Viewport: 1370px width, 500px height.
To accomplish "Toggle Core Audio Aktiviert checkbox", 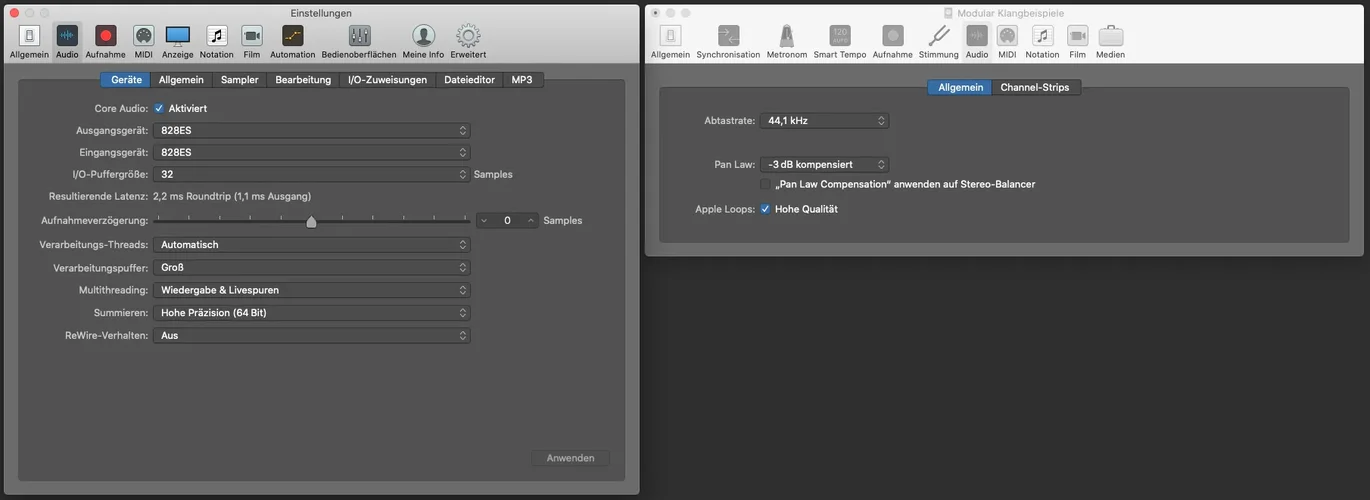I will [159, 108].
